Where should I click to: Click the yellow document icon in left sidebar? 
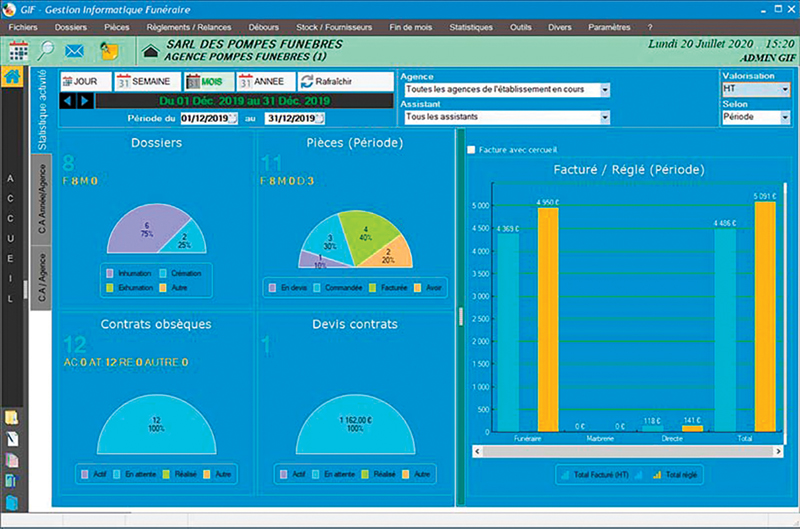pyautogui.click(x=11, y=418)
